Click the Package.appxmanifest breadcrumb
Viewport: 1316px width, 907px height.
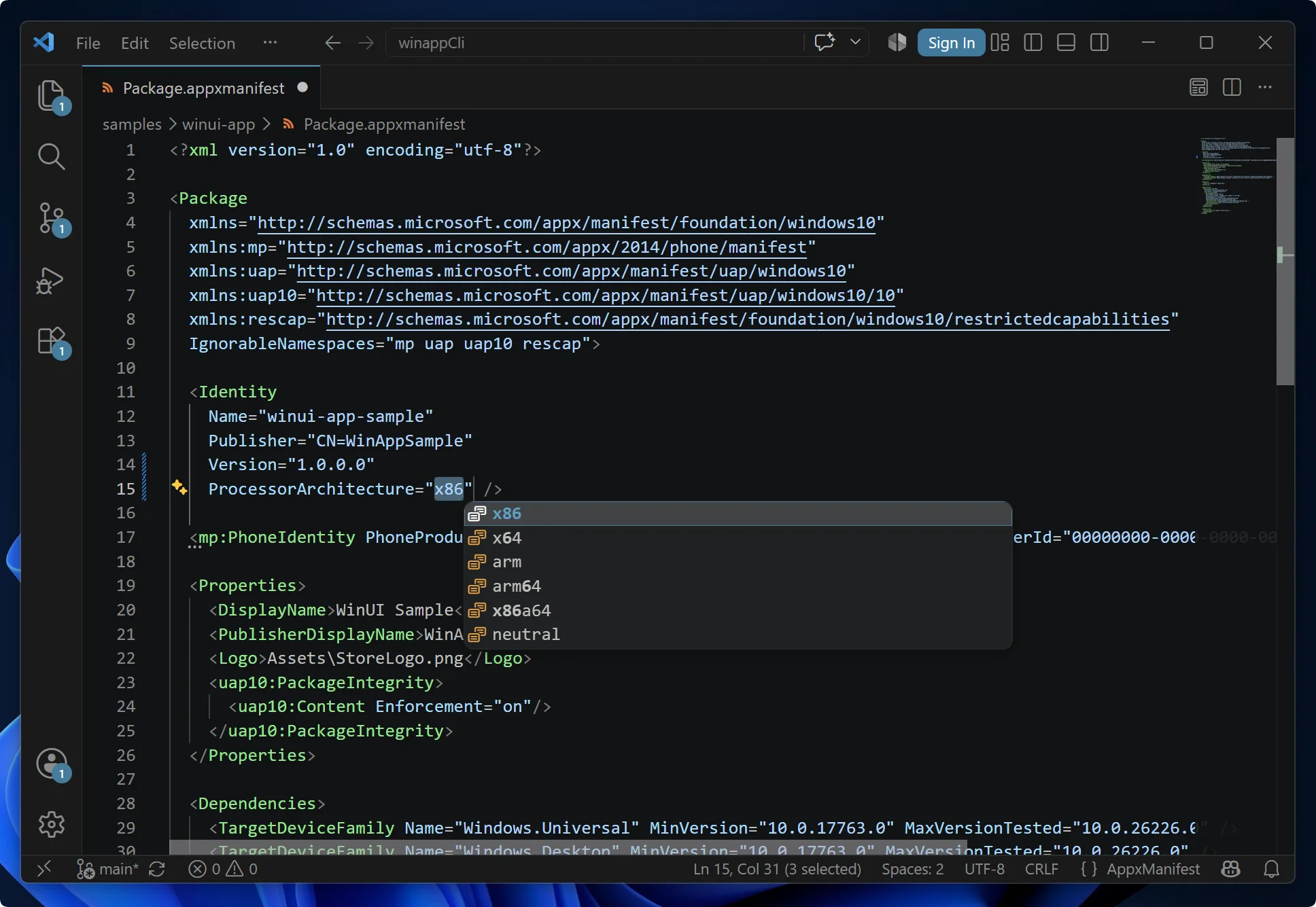384,124
